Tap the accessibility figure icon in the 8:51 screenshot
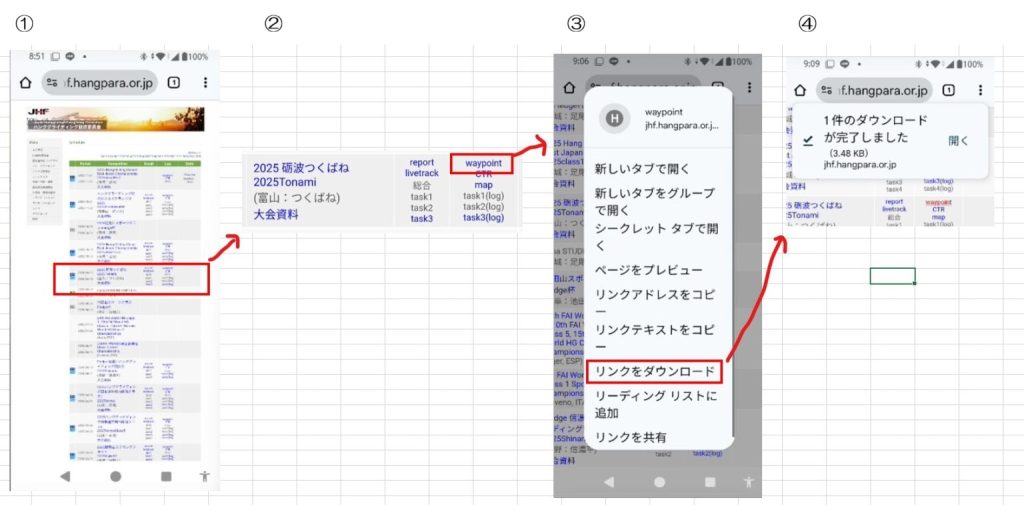 point(205,476)
